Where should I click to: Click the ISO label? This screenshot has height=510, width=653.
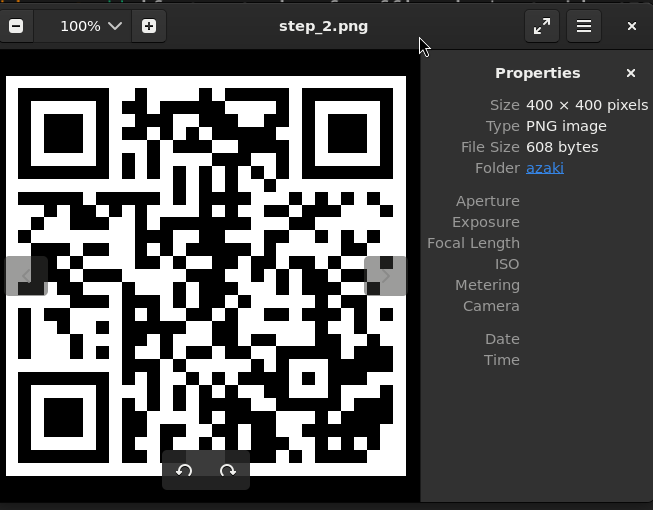[x=507, y=264]
